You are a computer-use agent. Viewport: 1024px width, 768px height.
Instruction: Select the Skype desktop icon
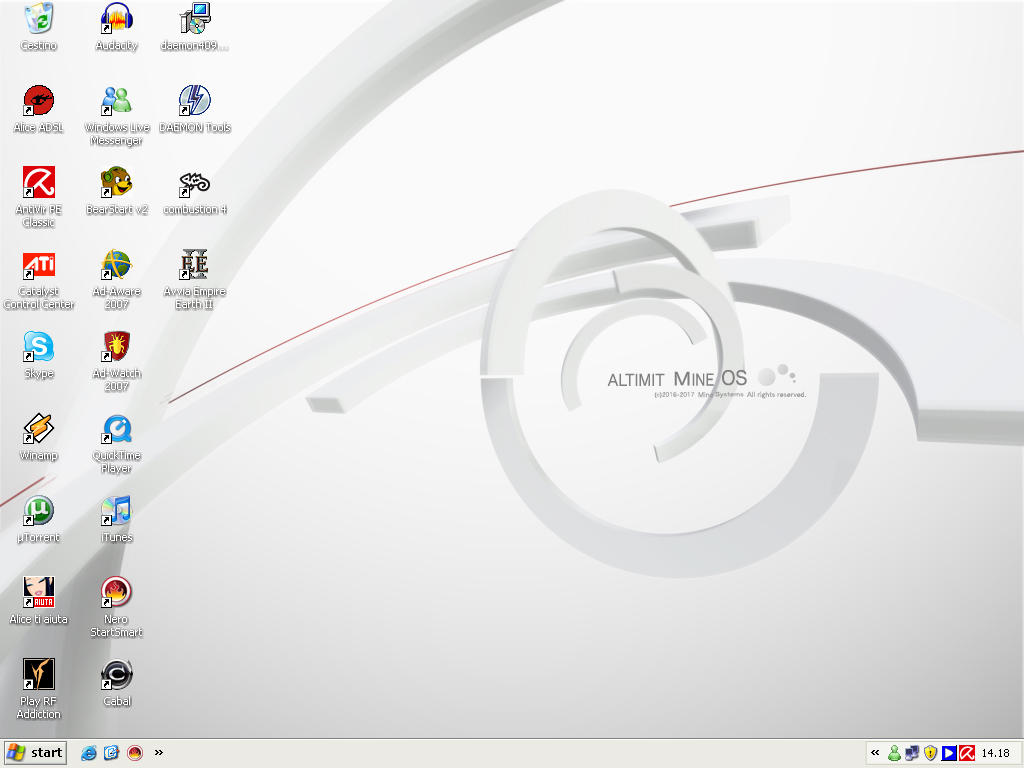[x=38, y=347]
